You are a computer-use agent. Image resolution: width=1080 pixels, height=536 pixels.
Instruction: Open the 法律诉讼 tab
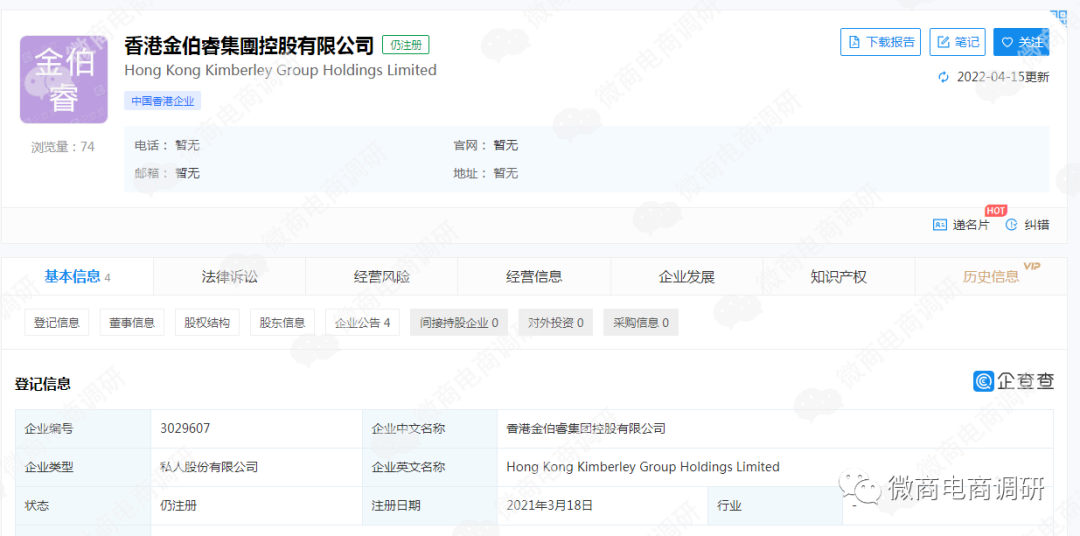pyautogui.click(x=229, y=277)
